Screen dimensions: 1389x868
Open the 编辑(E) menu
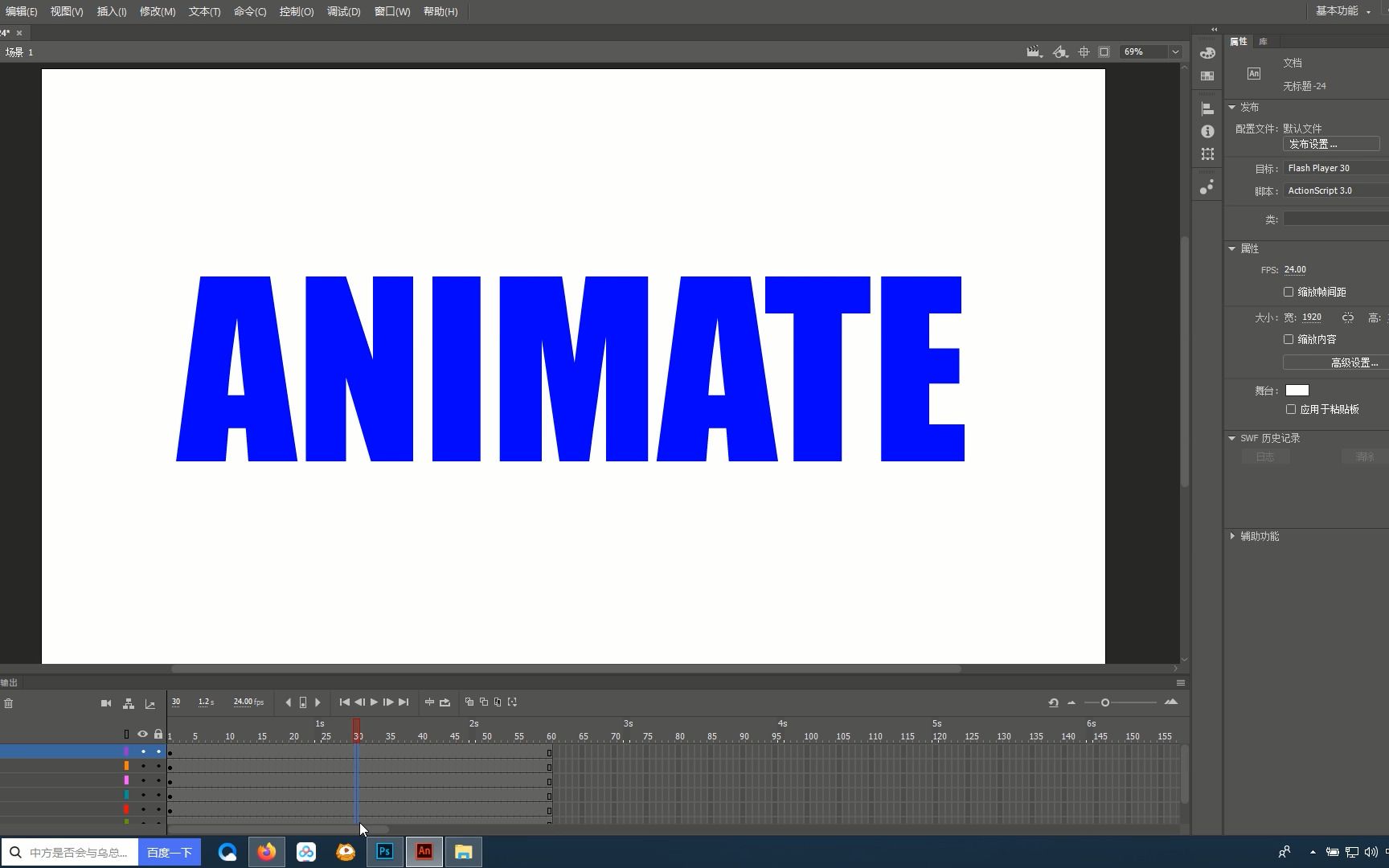pos(21,11)
